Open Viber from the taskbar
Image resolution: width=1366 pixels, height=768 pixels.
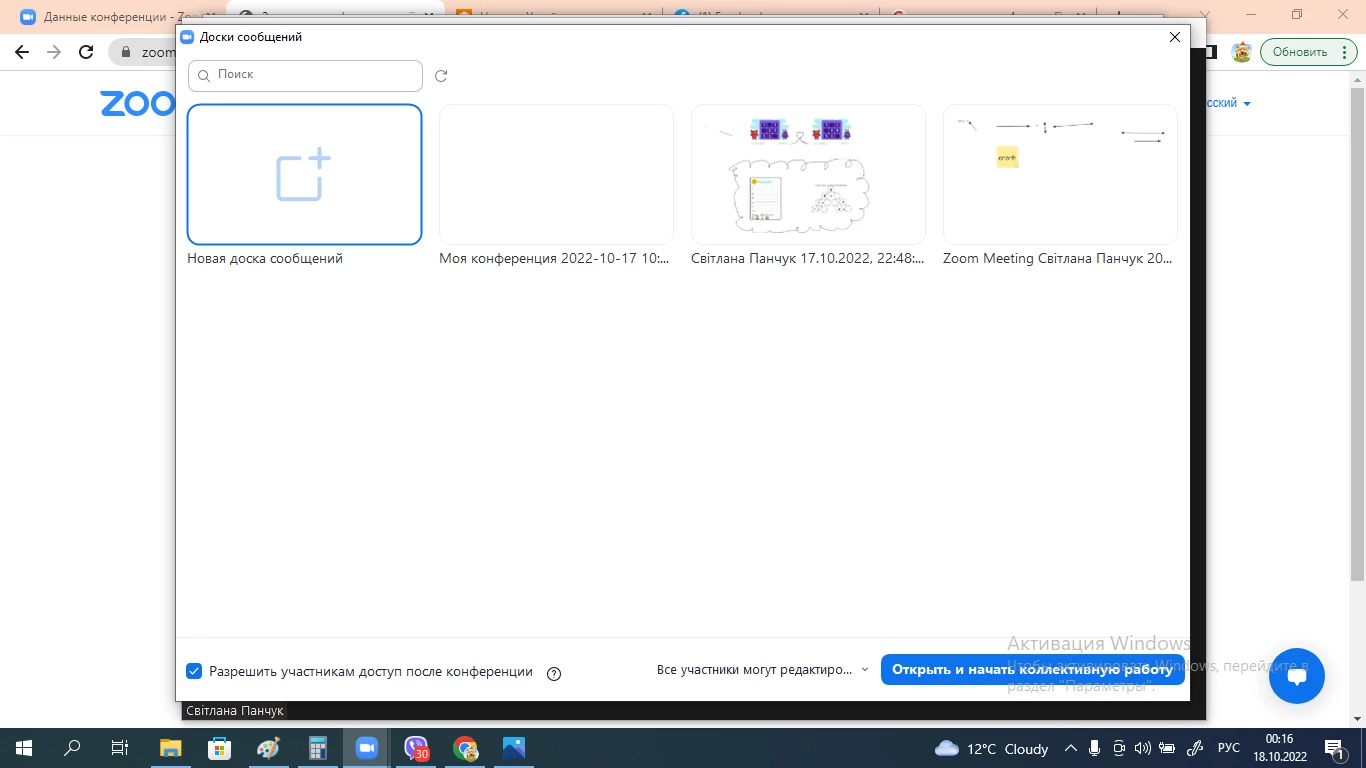click(x=415, y=748)
